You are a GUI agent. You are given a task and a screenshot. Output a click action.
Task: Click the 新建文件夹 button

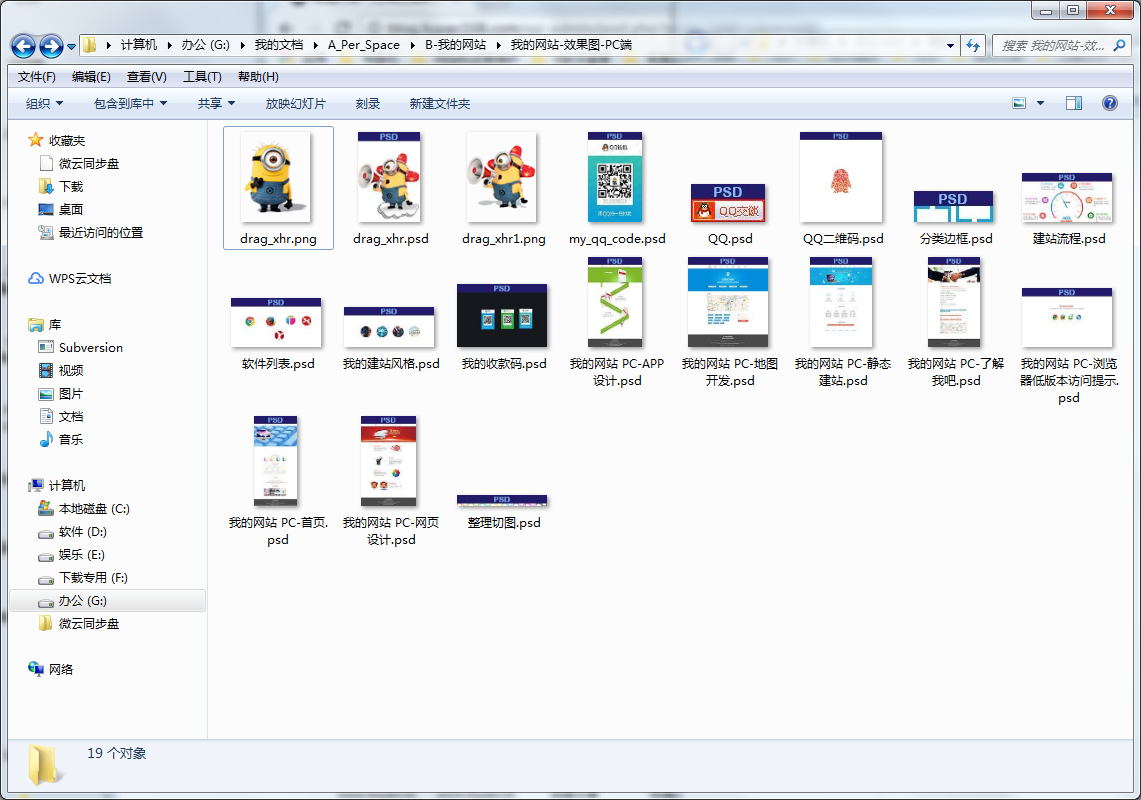tap(439, 103)
